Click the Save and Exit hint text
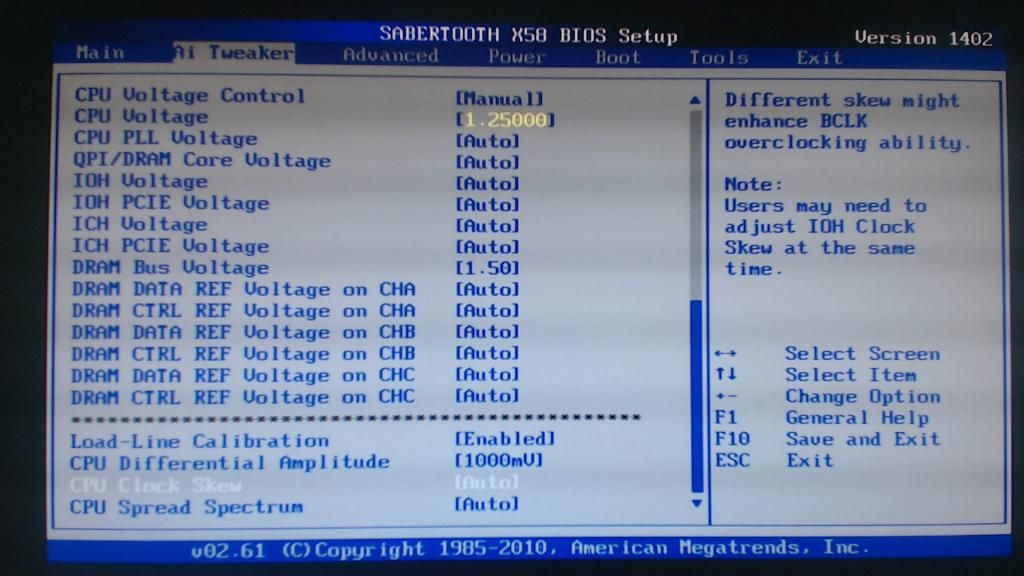Viewport: 1024px width, 576px height. (863, 439)
